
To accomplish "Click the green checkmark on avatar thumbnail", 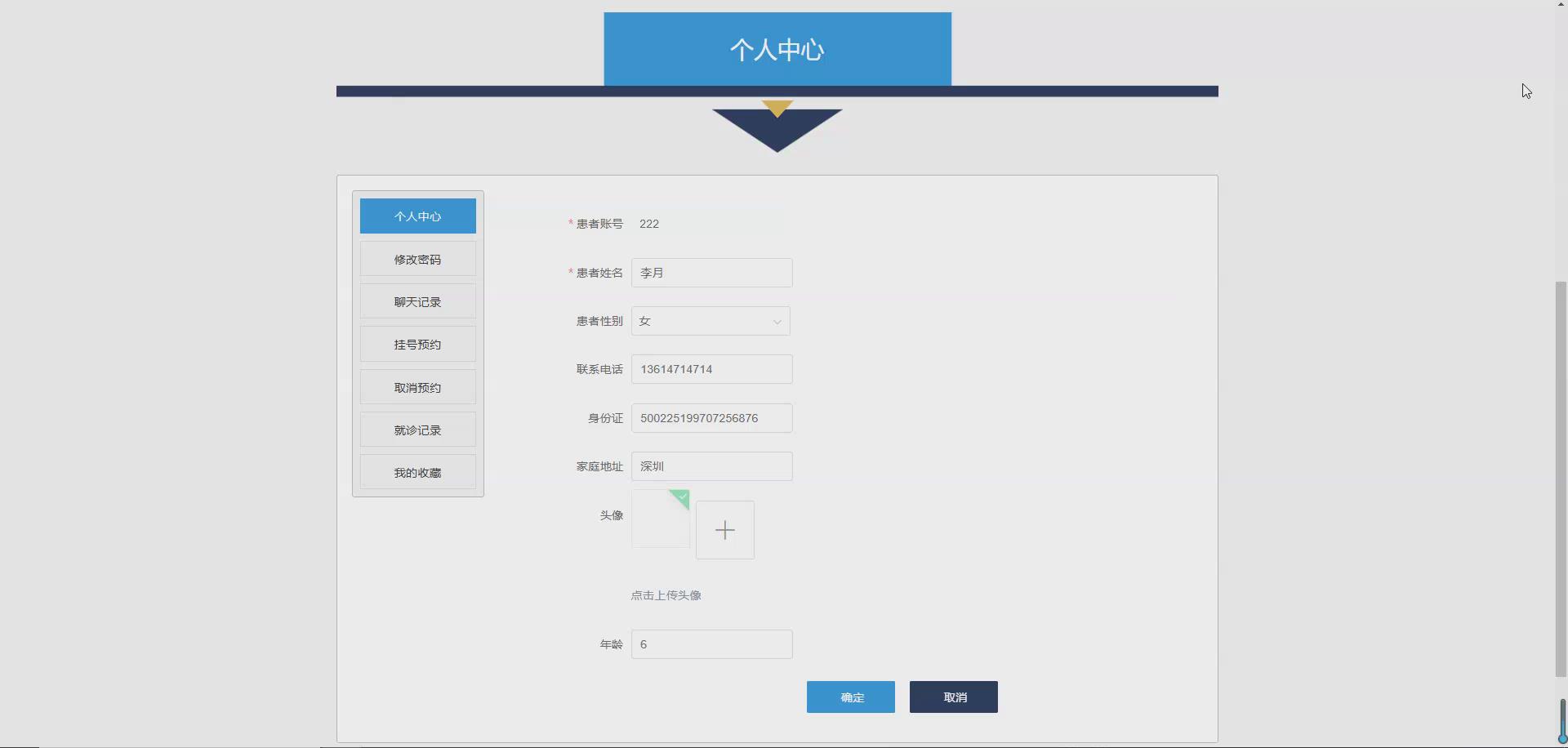I will [679, 497].
